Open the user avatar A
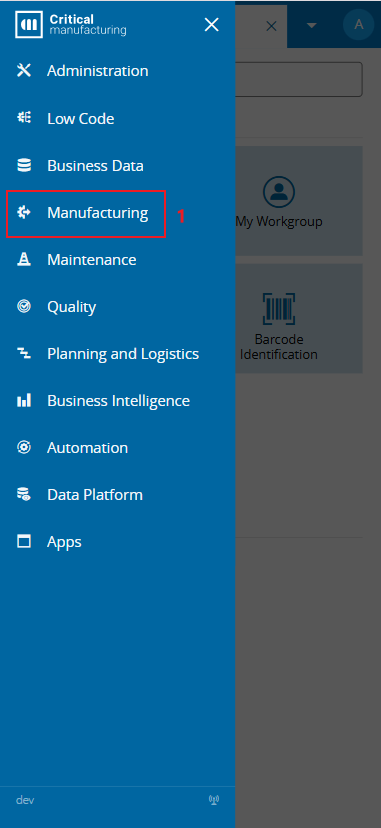 pos(359,24)
